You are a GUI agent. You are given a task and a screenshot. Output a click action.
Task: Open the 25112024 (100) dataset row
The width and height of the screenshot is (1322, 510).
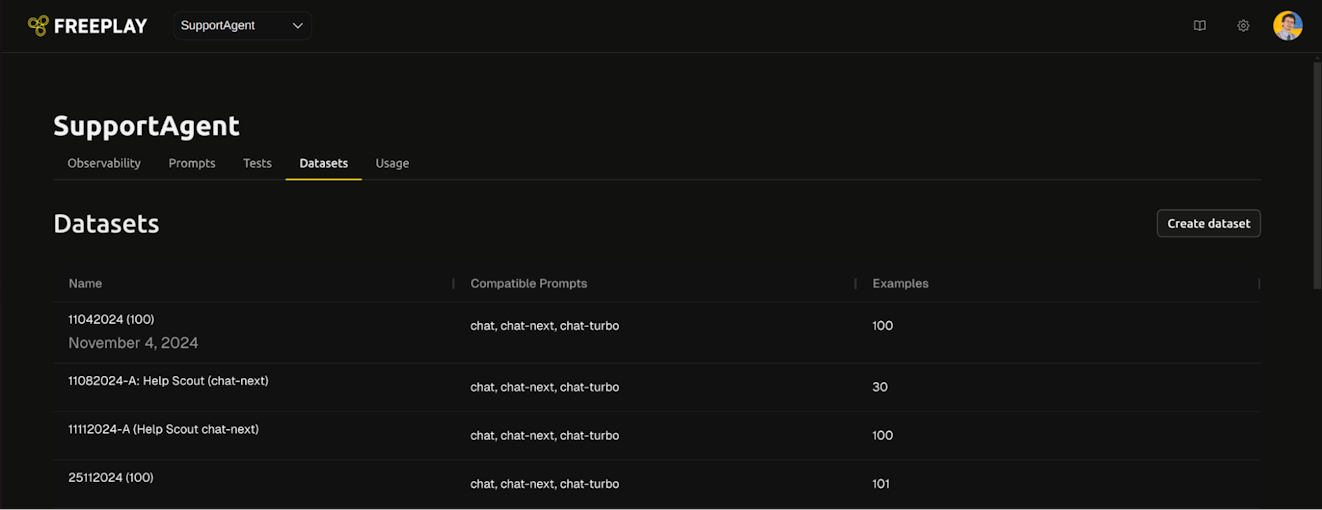point(111,478)
